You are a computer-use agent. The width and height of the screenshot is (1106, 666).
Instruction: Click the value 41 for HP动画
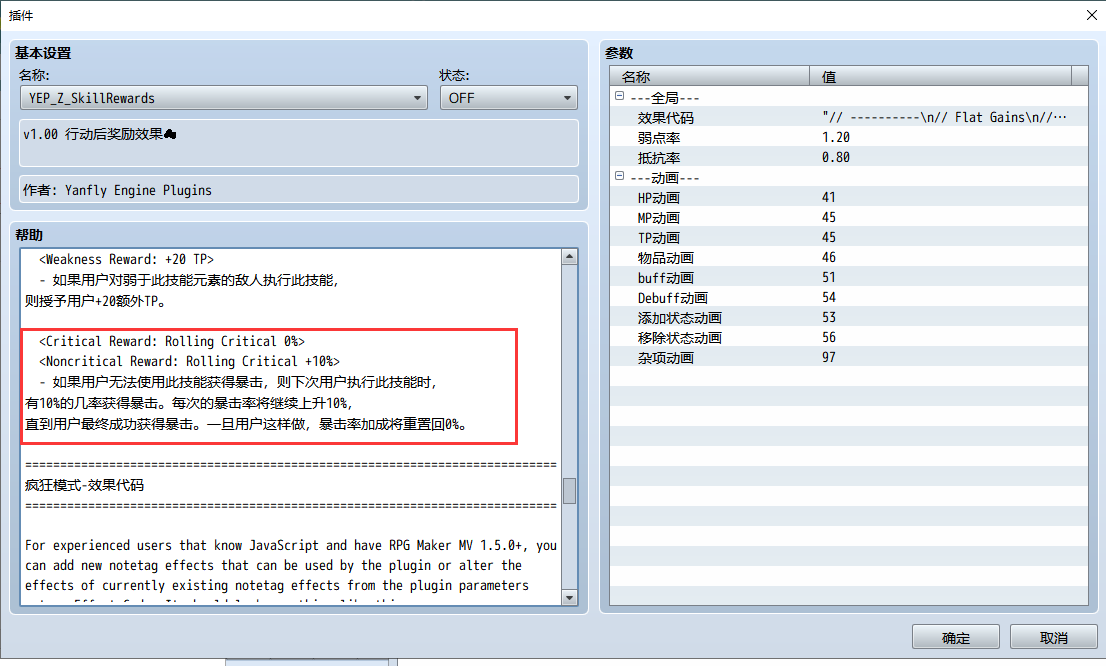click(x=829, y=198)
